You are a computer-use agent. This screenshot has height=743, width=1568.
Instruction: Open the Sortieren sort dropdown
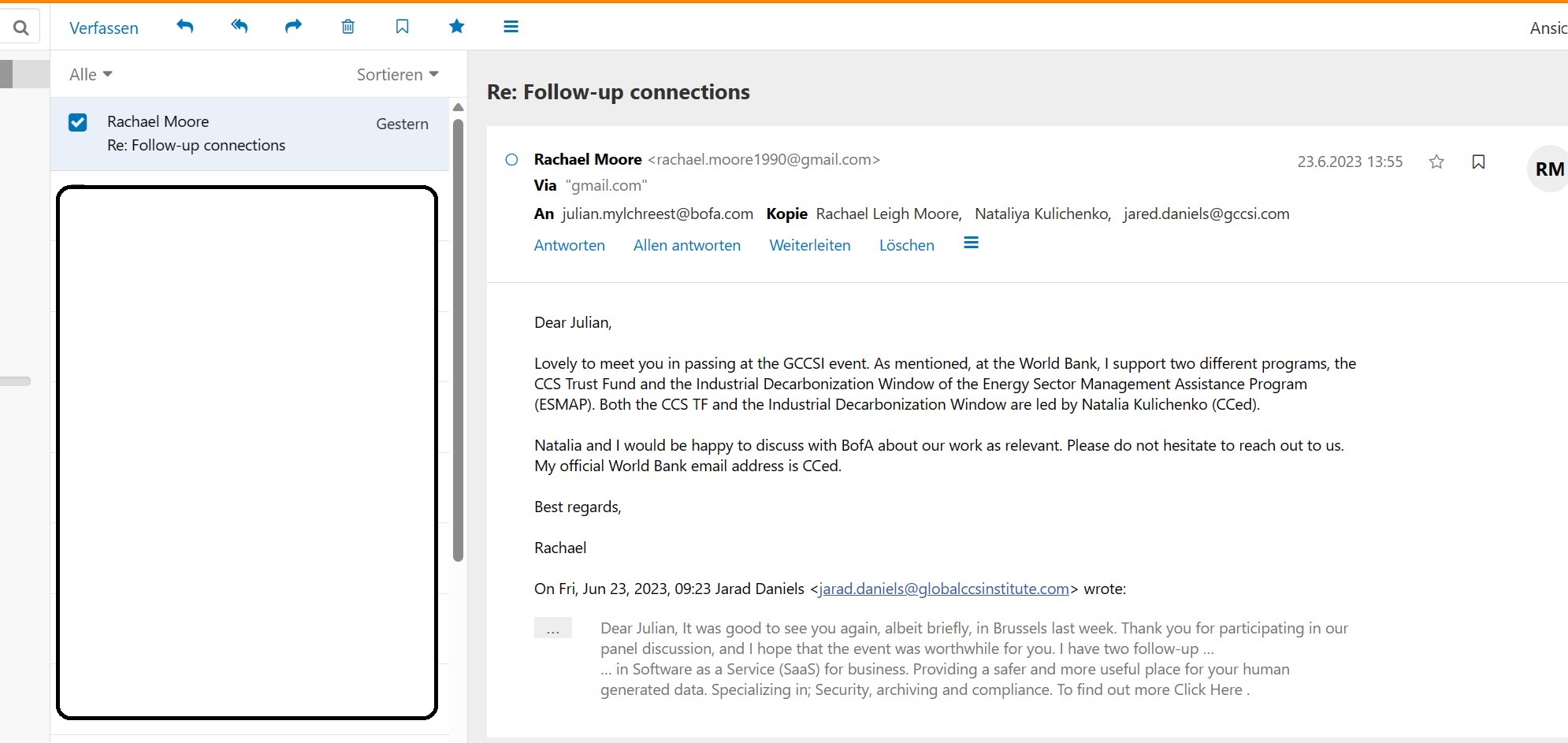pyautogui.click(x=397, y=74)
